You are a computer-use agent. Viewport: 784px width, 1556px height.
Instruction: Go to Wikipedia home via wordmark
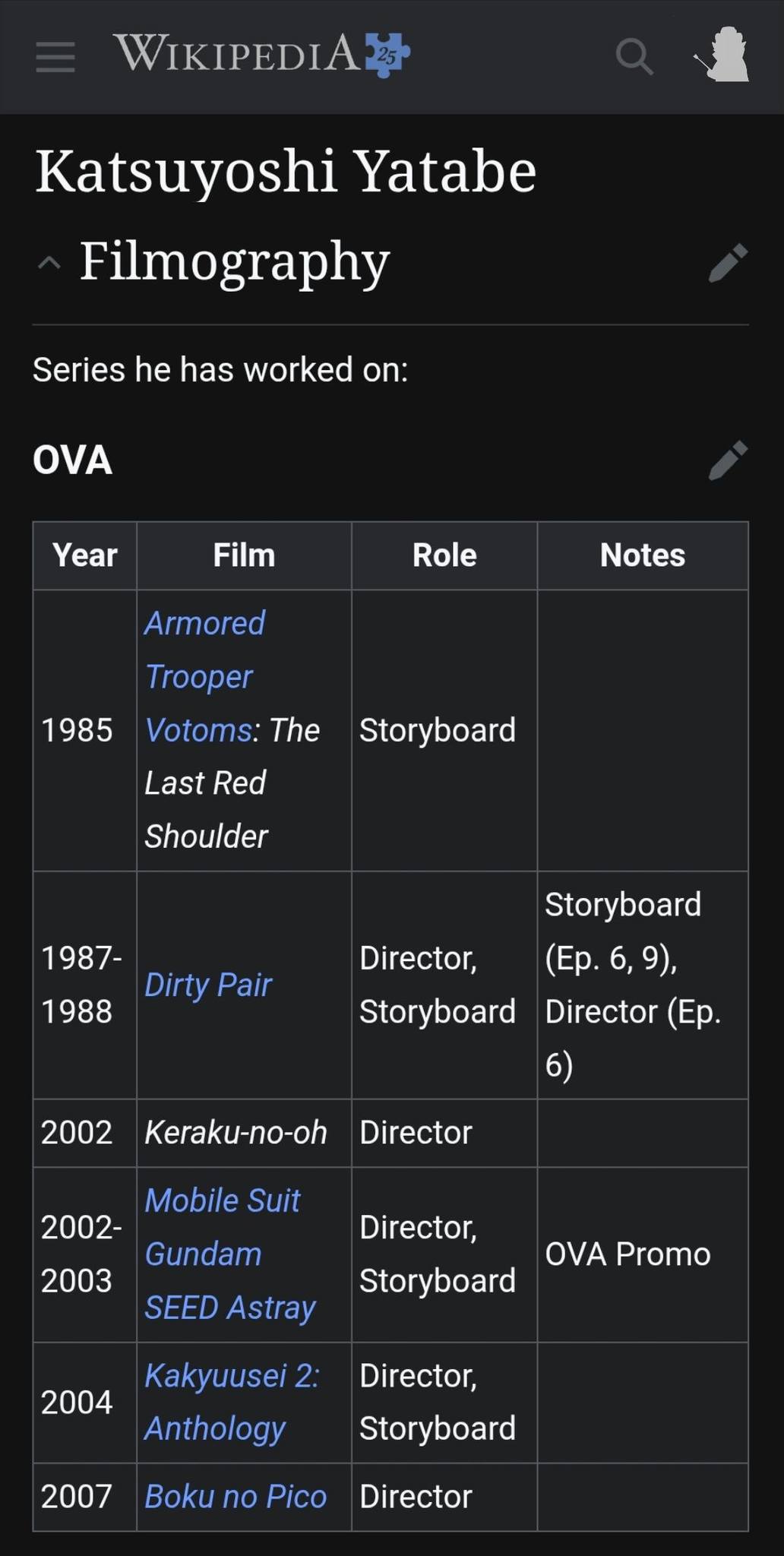[x=237, y=53]
